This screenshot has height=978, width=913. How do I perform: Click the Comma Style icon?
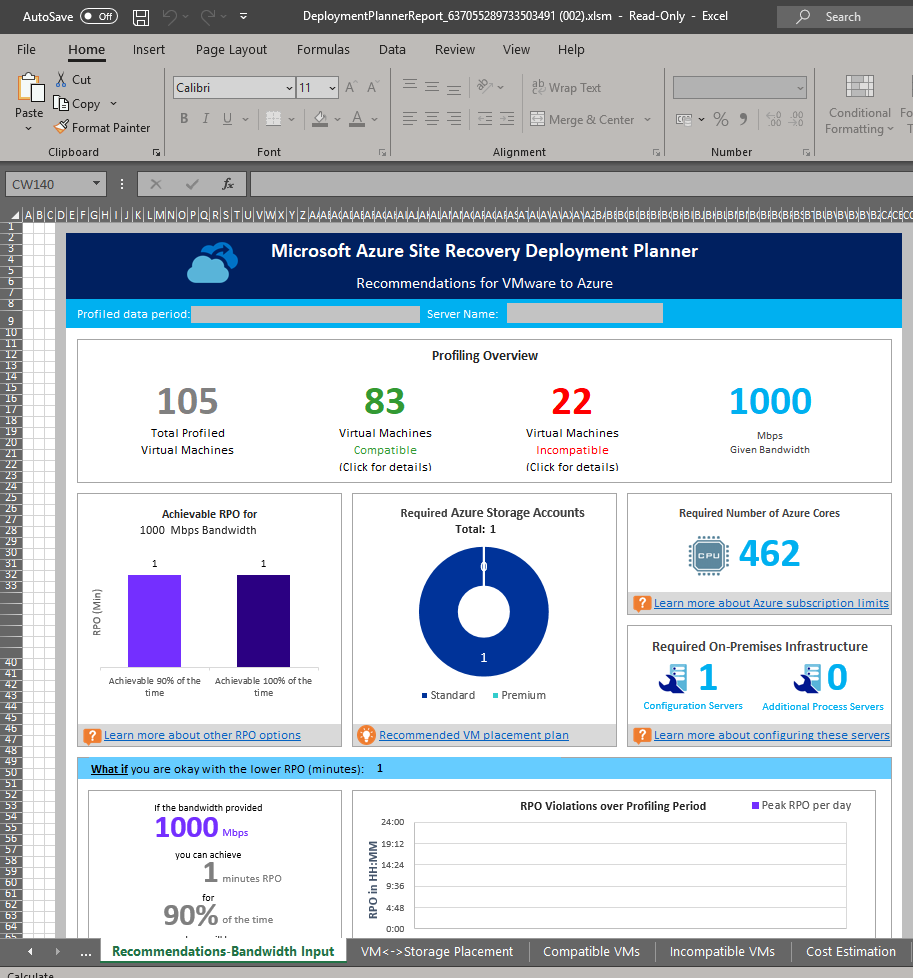tap(743, 119)
